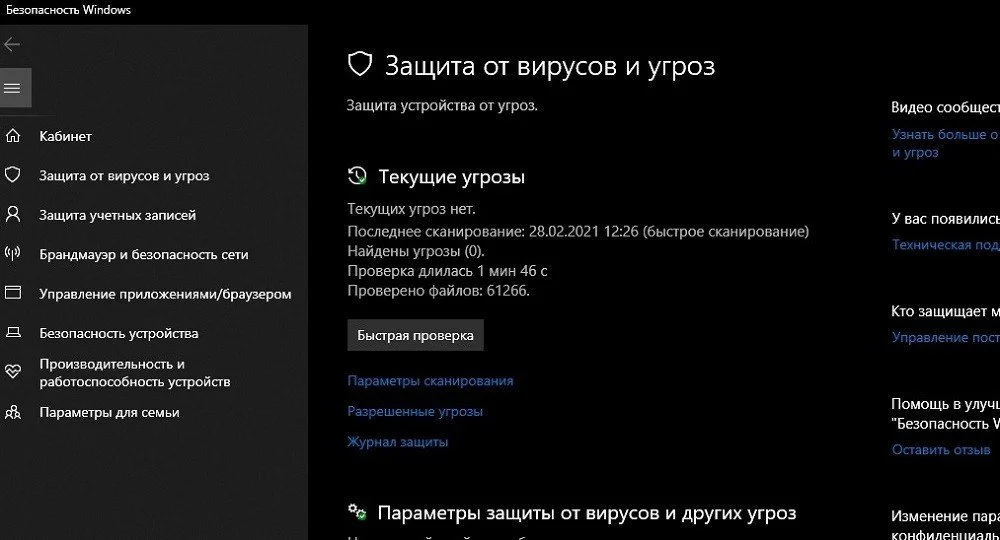Open Кабинет in the sidebar
Image resolution: width=1000 pixels, height=540 pixels.
65,136
